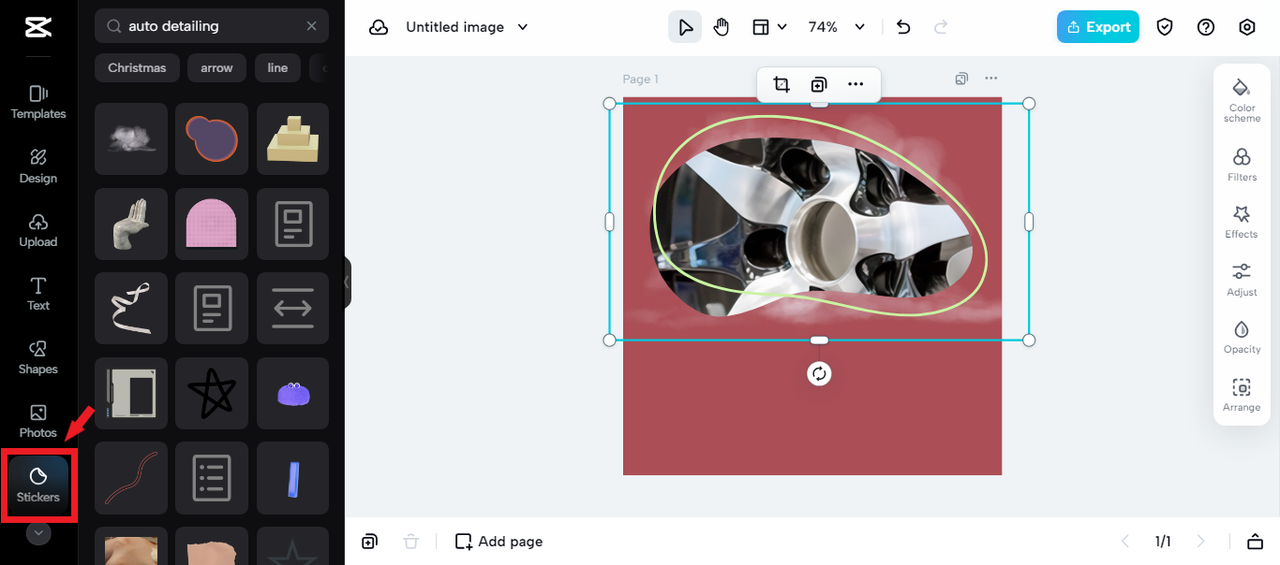Select the wheel image on canvas
The width and height of the screenshot is (1280, 565).
[812, 225]
